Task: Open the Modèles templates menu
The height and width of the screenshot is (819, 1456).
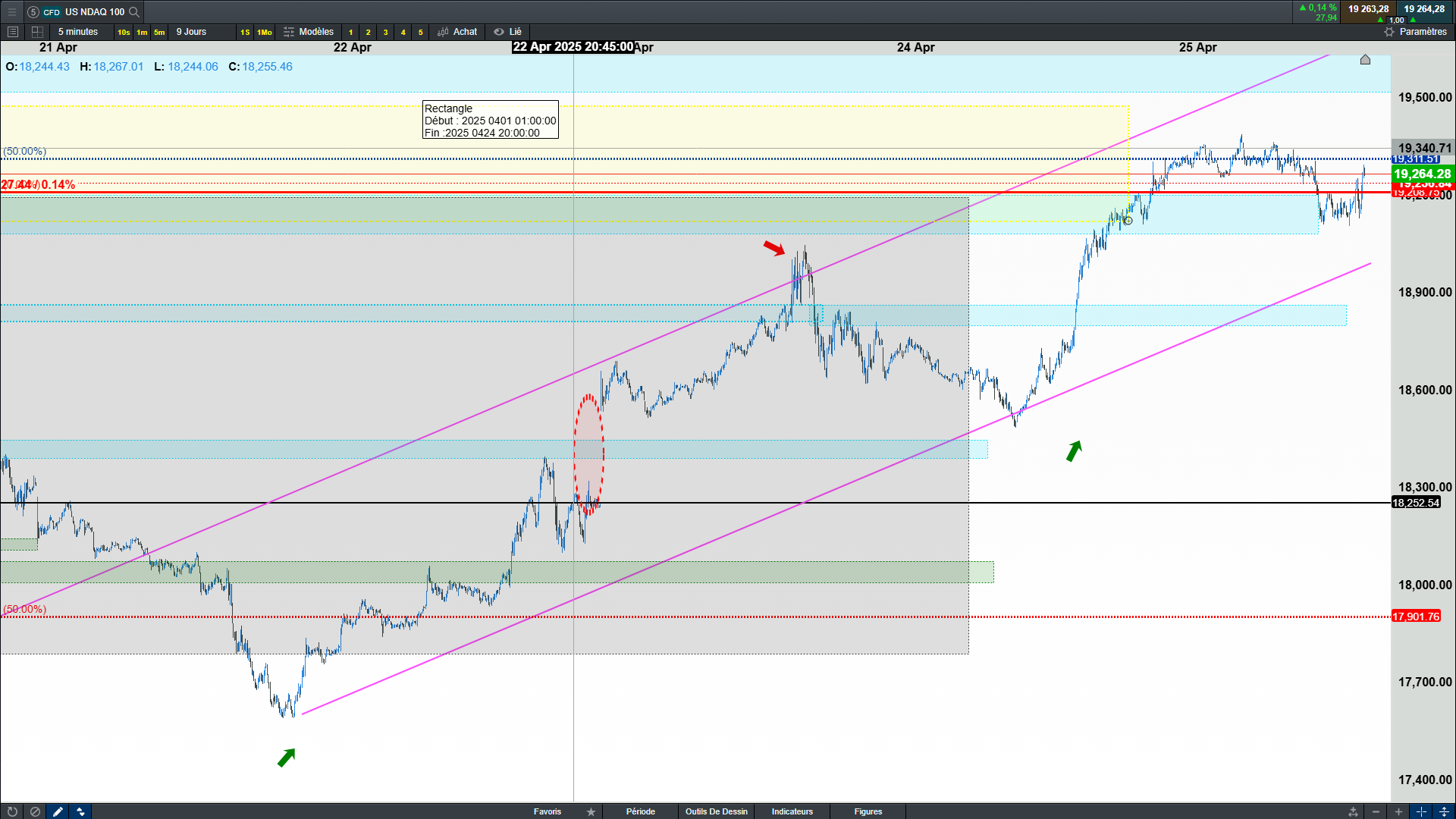Action: (x=309, y=32)
